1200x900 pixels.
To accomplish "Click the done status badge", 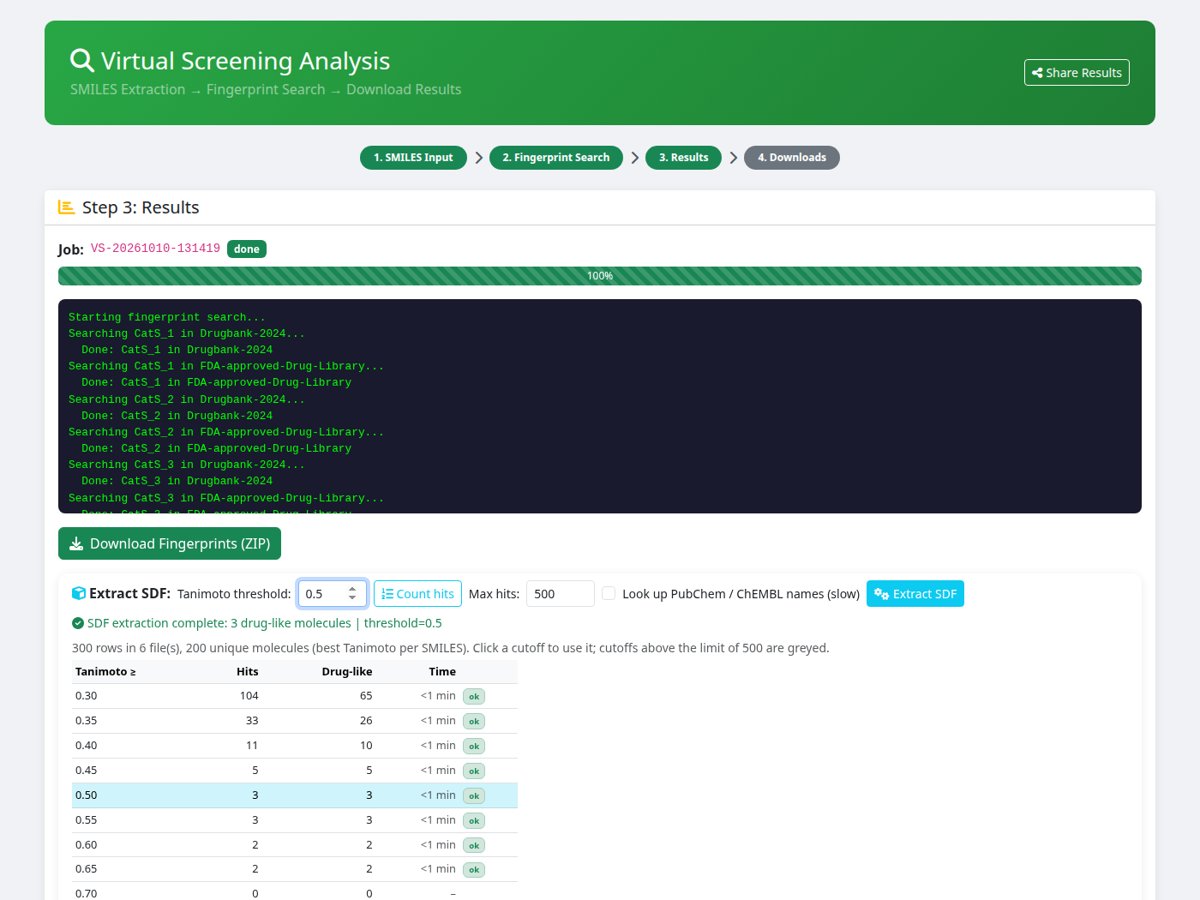I will click(x=247, y=249).
